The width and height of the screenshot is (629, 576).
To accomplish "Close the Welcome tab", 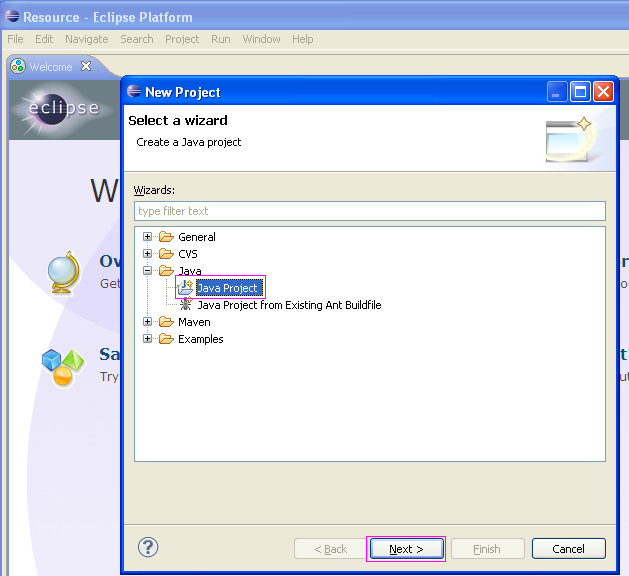I will [86, 66].
